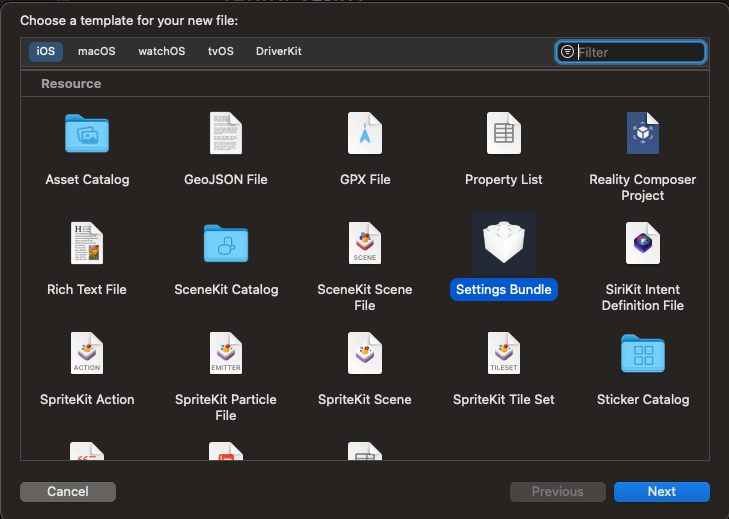Screen dimensions: 729x519
Task: Click the Property List label
Action: pos(504,180)
